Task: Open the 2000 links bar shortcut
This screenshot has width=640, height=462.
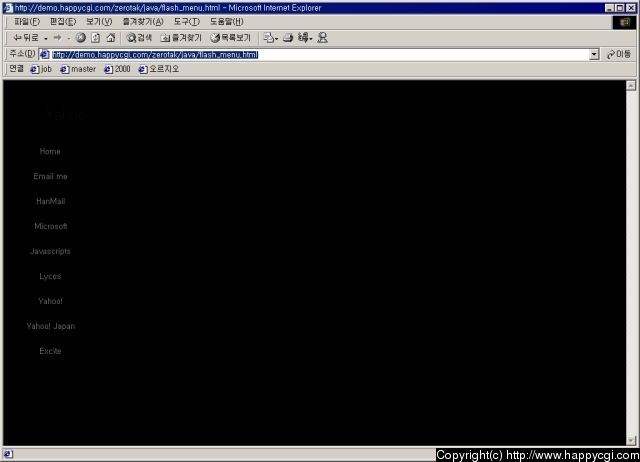Action: click(117, 69)
